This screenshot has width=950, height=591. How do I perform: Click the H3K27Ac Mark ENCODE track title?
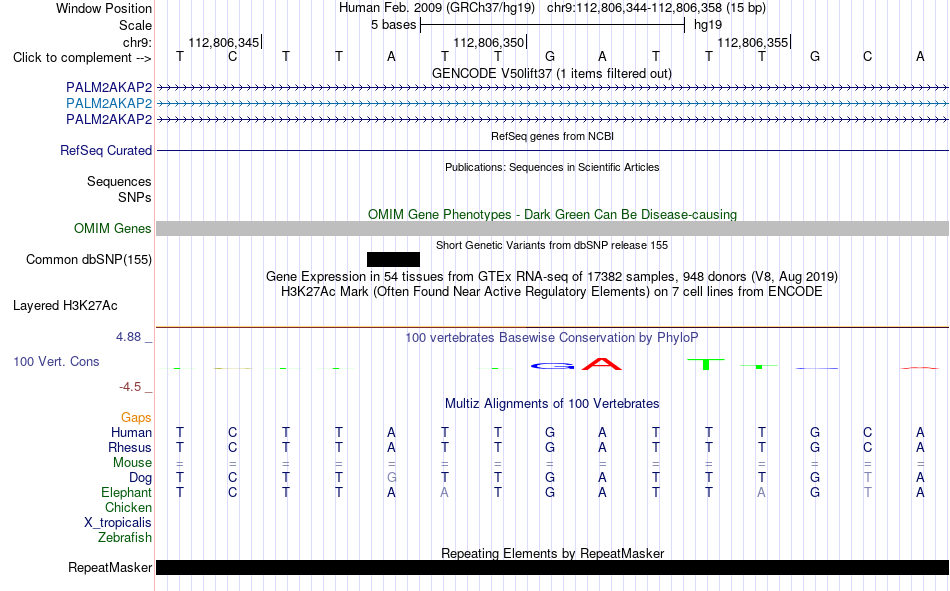(552, 292)
